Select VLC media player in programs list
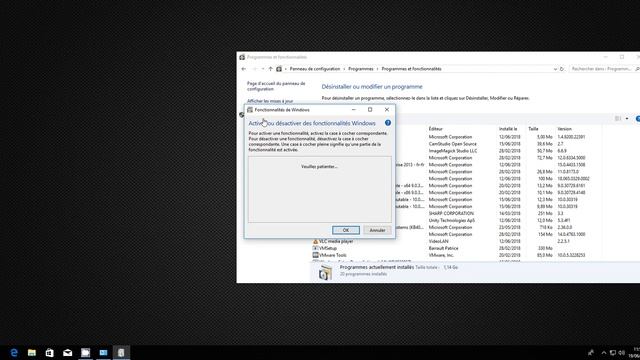 tap(336, 241)
